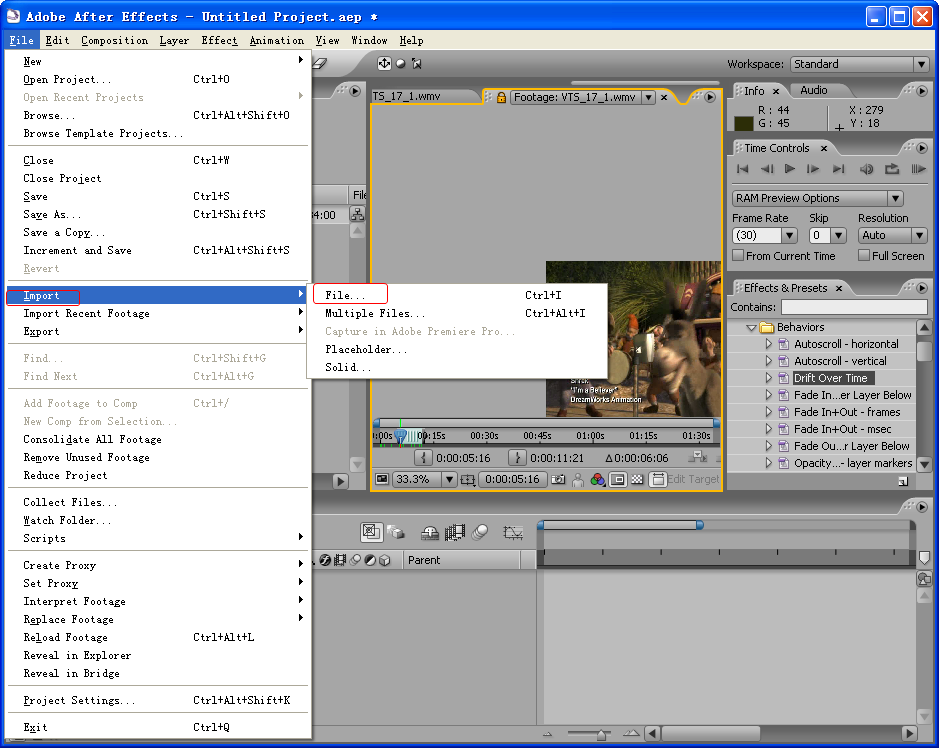Image resolution: width=939 pixels, height=748 pixels.
Task: Open the Time Controls panel menu arrow
Action: point(922,148)
